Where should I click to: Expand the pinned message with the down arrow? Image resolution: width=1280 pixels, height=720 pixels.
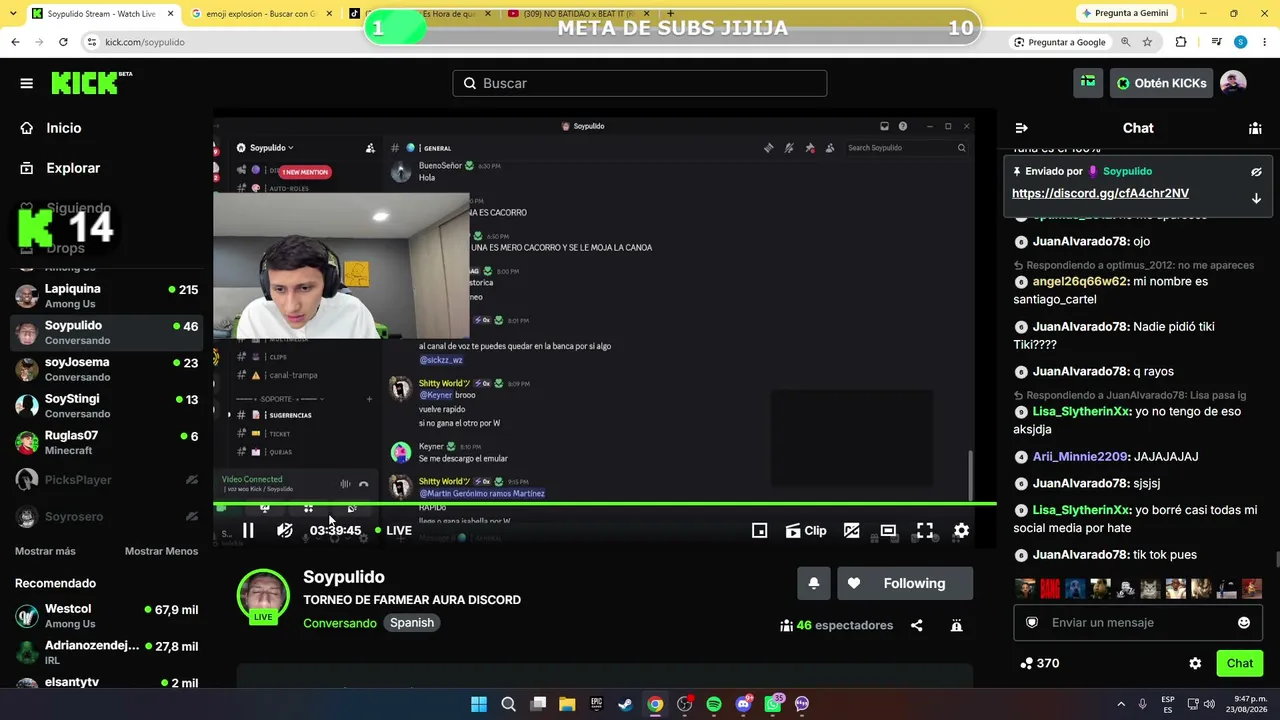(1256, 198)
